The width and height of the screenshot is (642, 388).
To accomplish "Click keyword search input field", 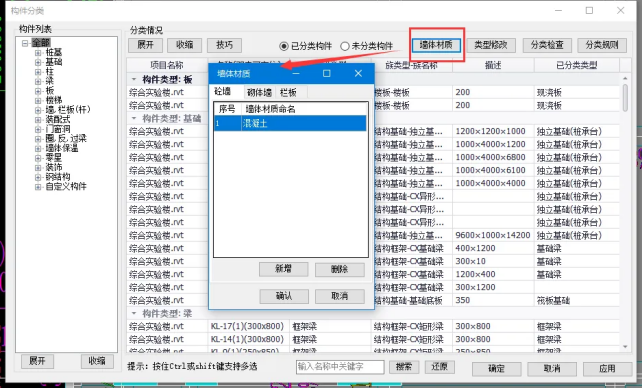I will (340, 367).
